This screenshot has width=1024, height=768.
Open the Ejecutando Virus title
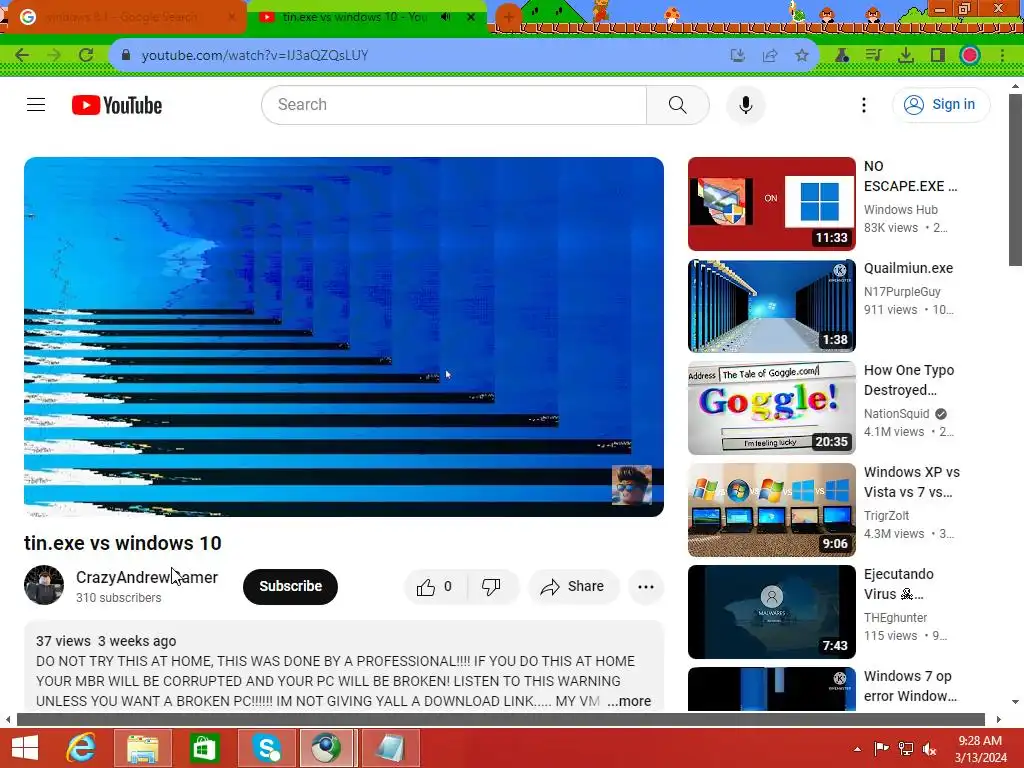click(899, 584)
